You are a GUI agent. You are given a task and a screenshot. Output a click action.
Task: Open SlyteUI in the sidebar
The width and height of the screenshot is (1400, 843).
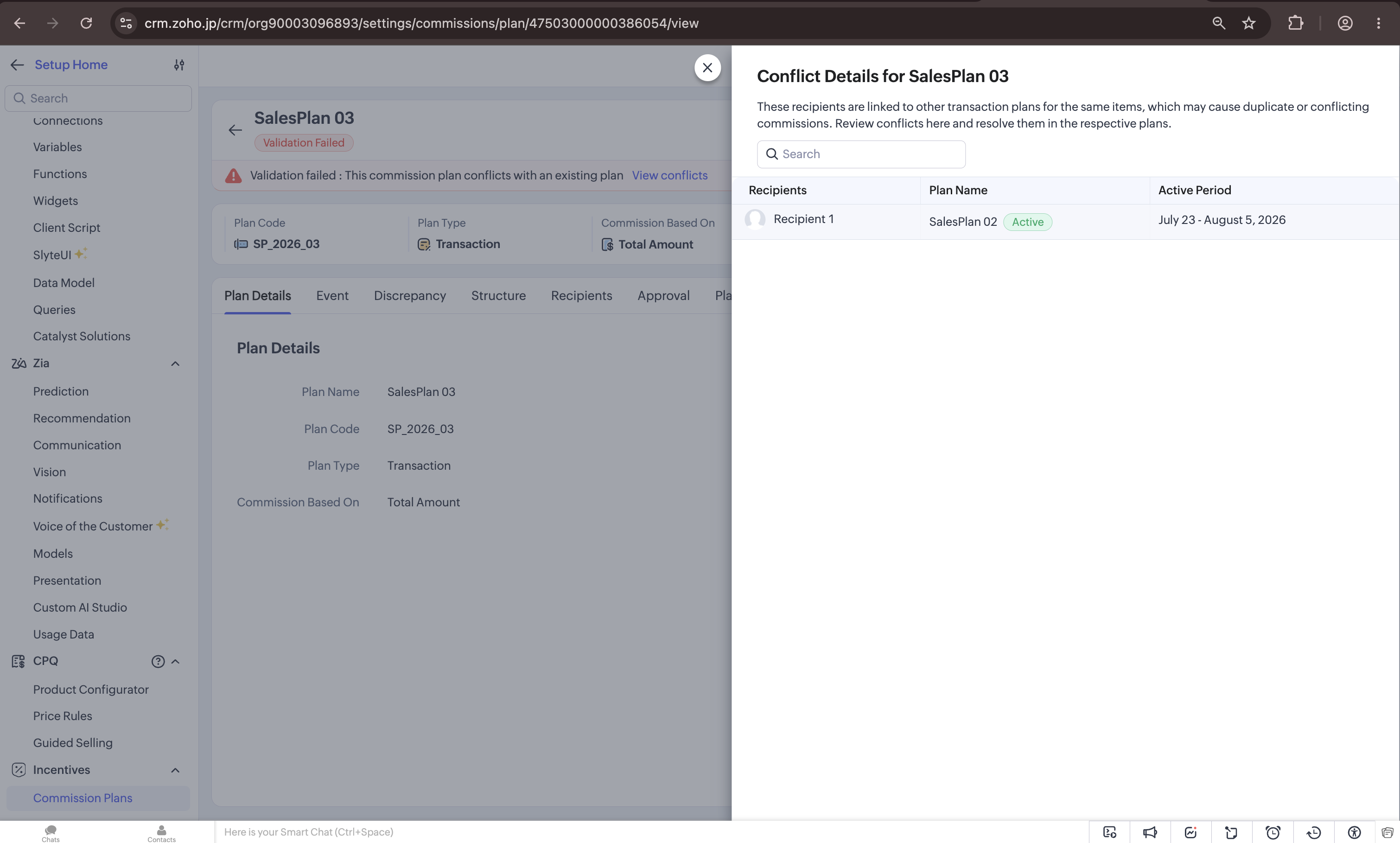52,255
